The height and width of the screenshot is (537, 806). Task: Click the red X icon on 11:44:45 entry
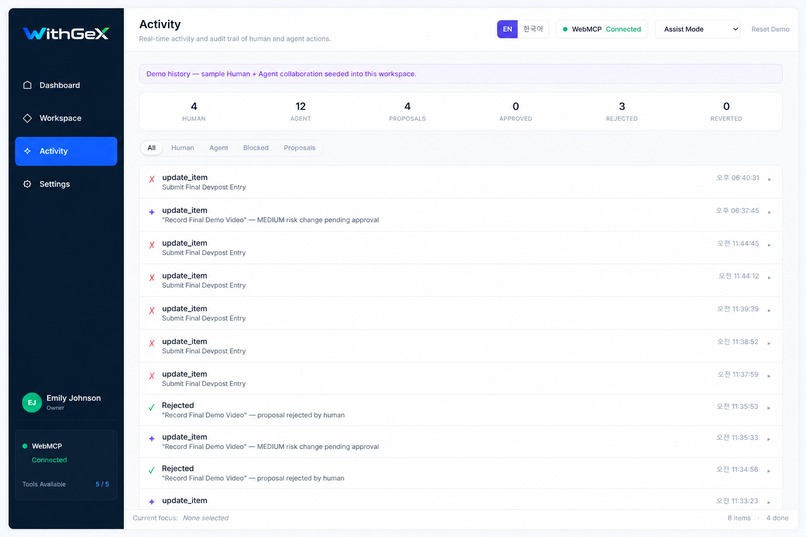pos(152,245)
